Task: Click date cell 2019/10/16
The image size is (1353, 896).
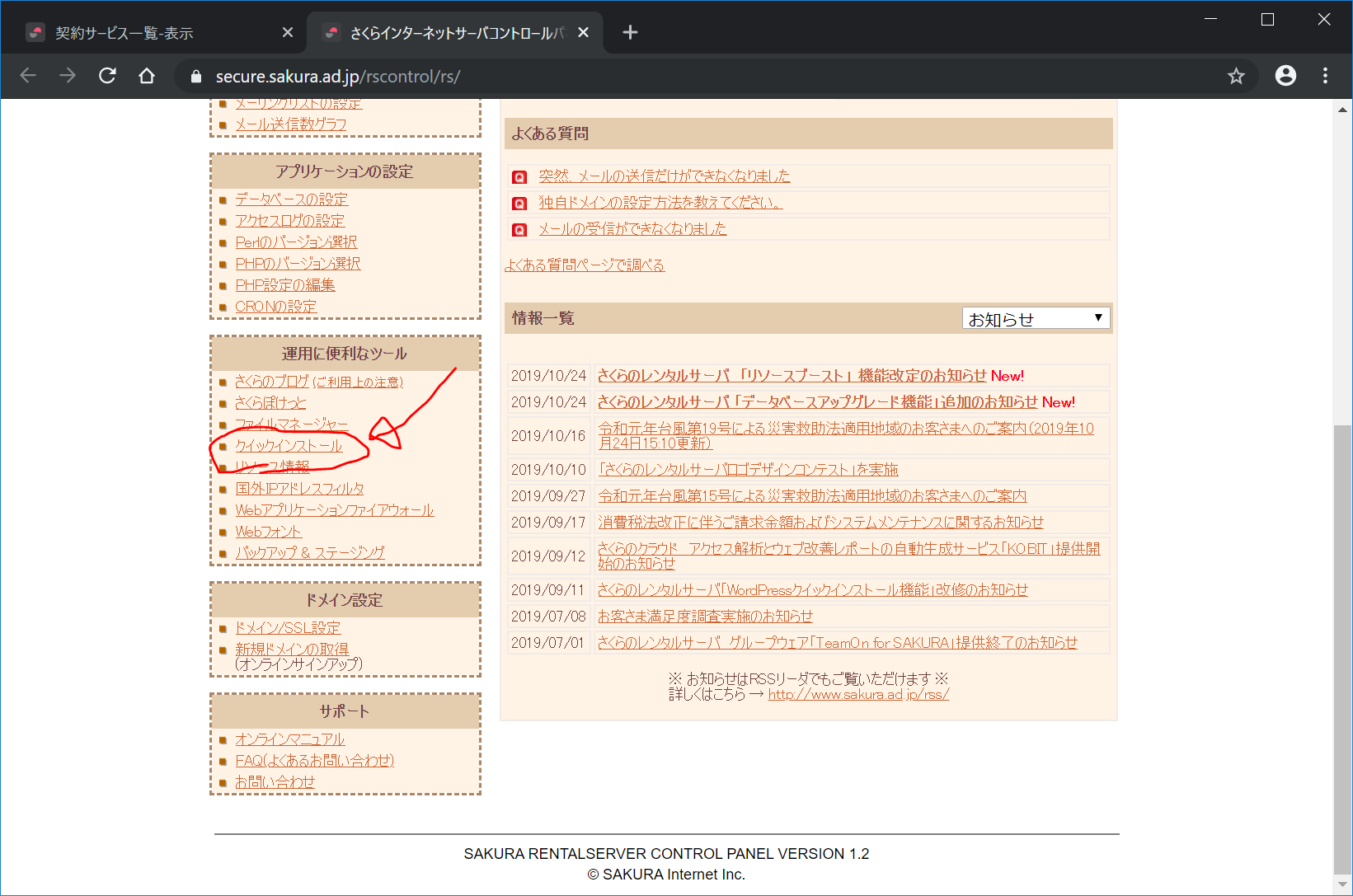Action: (x=548, y=435)
